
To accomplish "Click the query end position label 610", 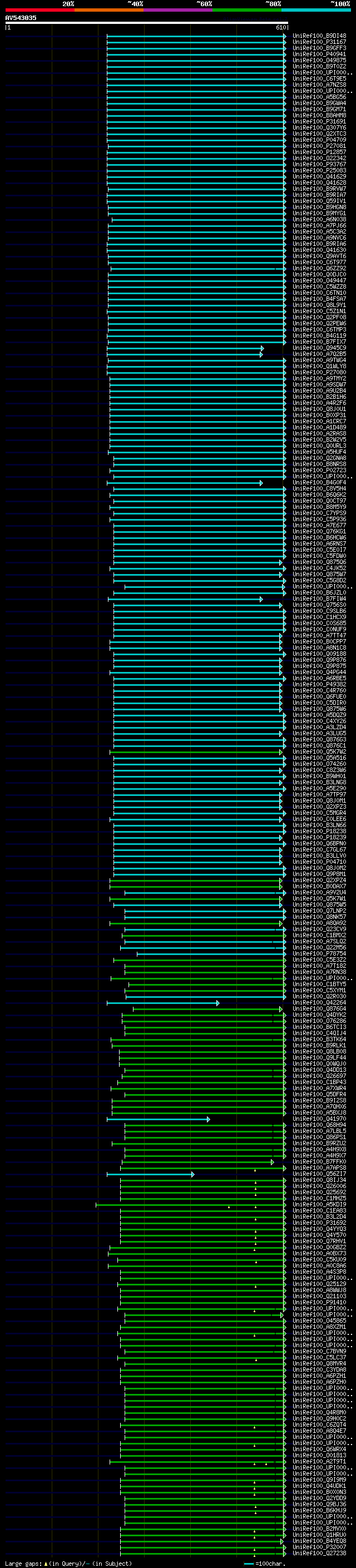I will (281, 27).
